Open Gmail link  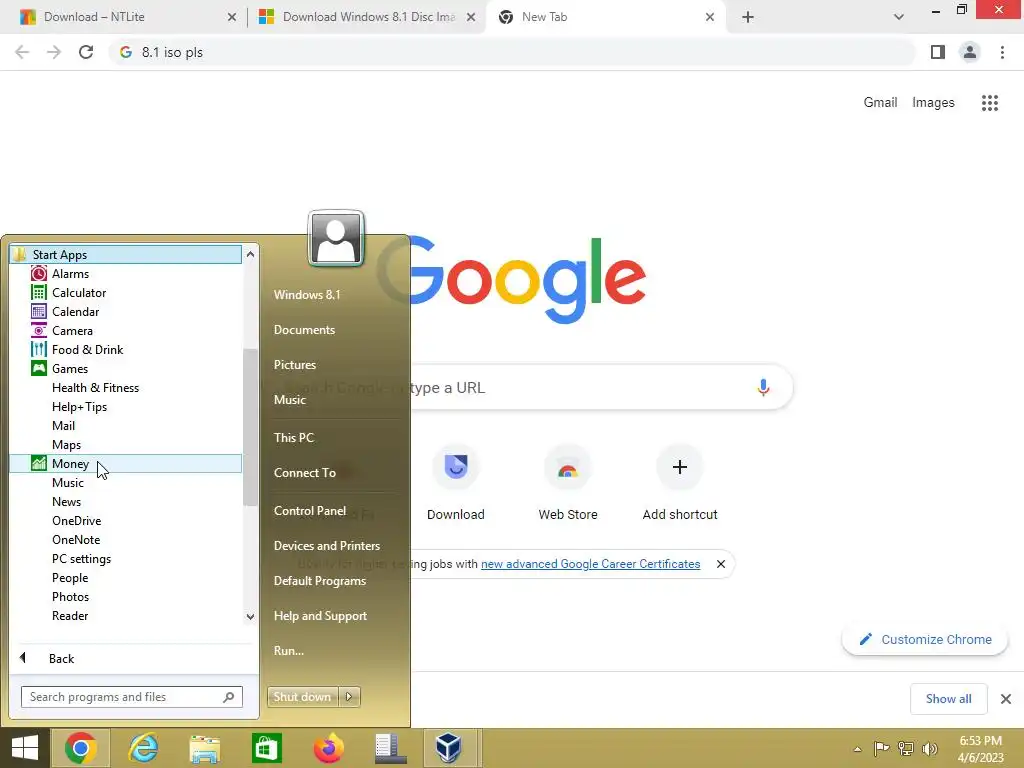pos(880,103)
